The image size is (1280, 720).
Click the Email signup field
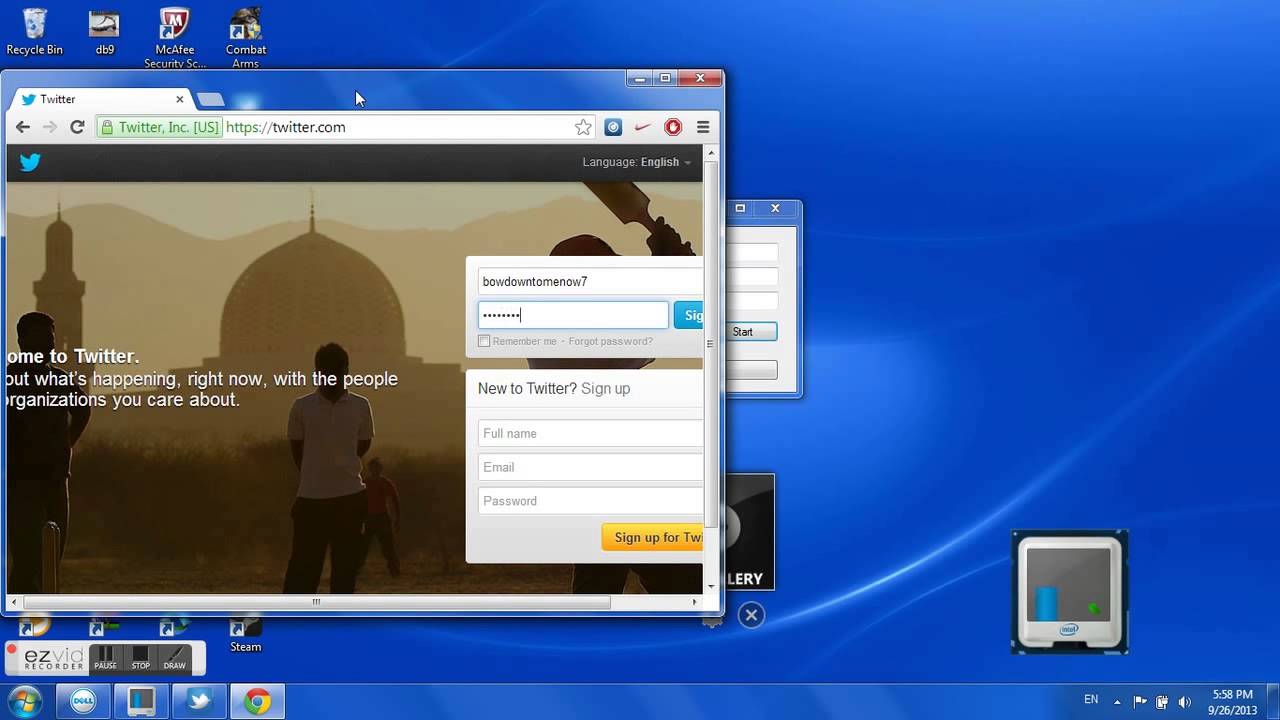click(x=590, y=467)
